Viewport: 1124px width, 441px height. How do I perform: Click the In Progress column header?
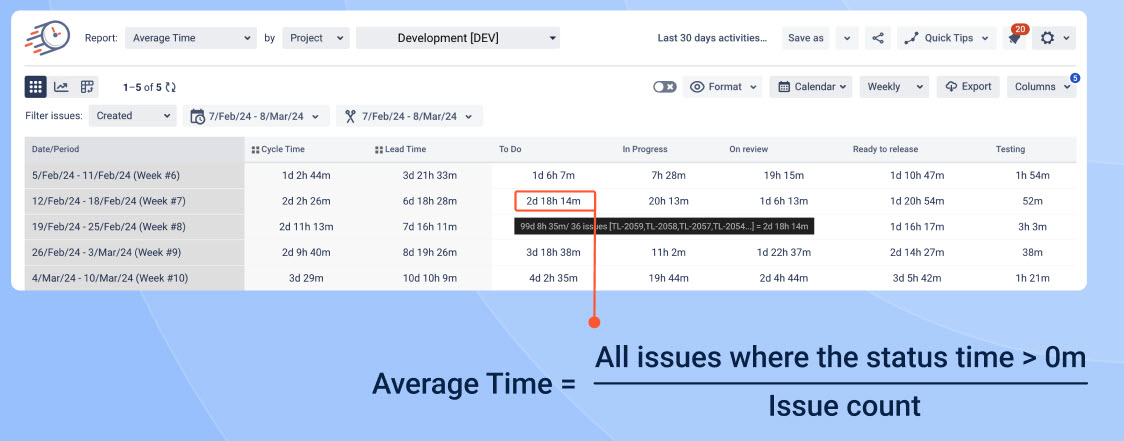pos(644,149)
